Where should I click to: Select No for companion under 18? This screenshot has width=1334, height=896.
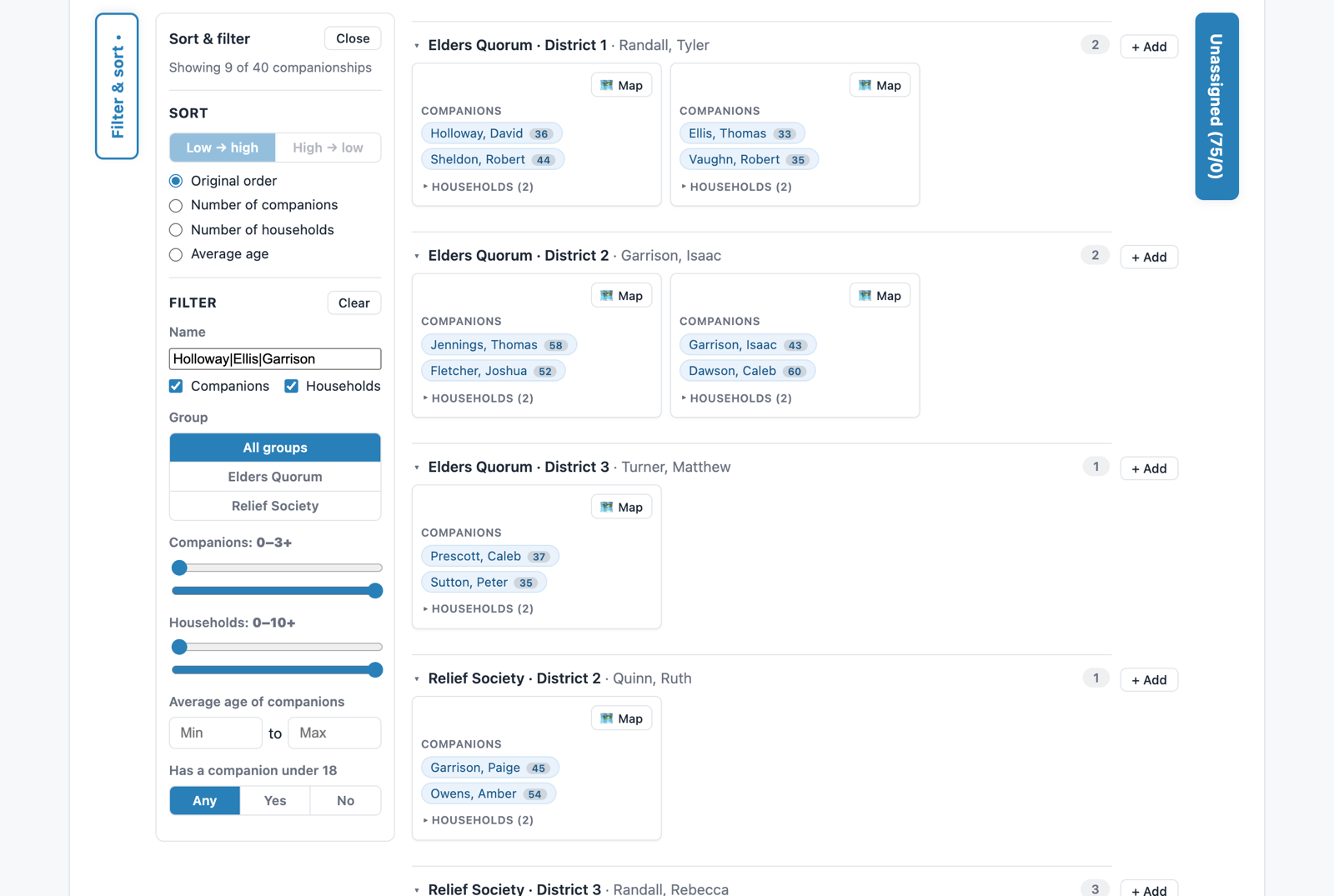345,801
